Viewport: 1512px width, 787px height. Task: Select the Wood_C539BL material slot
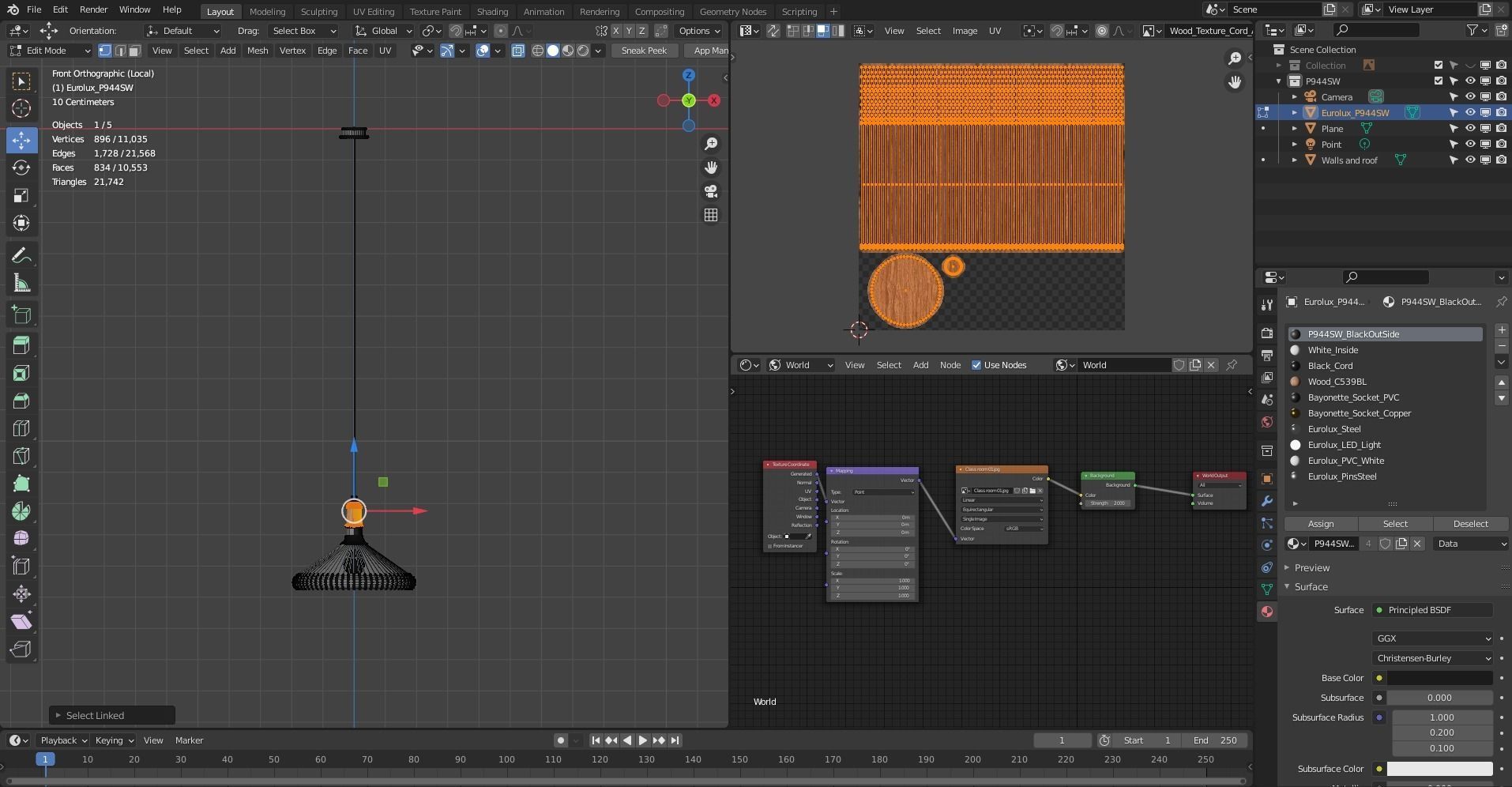1385,382
